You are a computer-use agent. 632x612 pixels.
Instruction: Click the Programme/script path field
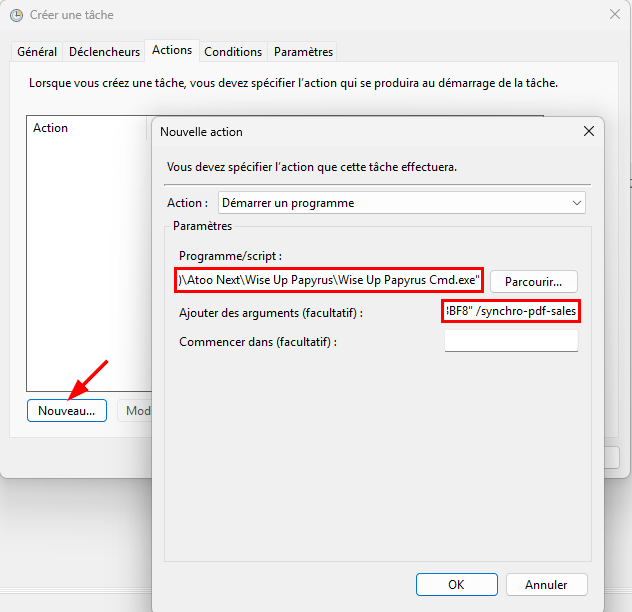[329, 280]
